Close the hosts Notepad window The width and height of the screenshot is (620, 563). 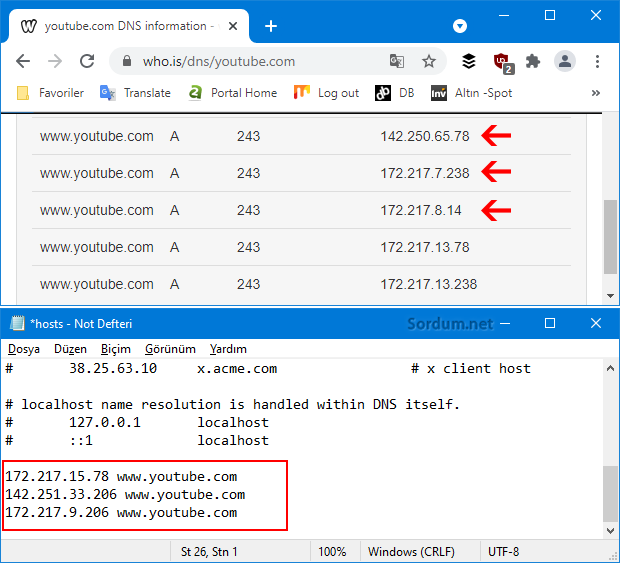pos(595,323)
